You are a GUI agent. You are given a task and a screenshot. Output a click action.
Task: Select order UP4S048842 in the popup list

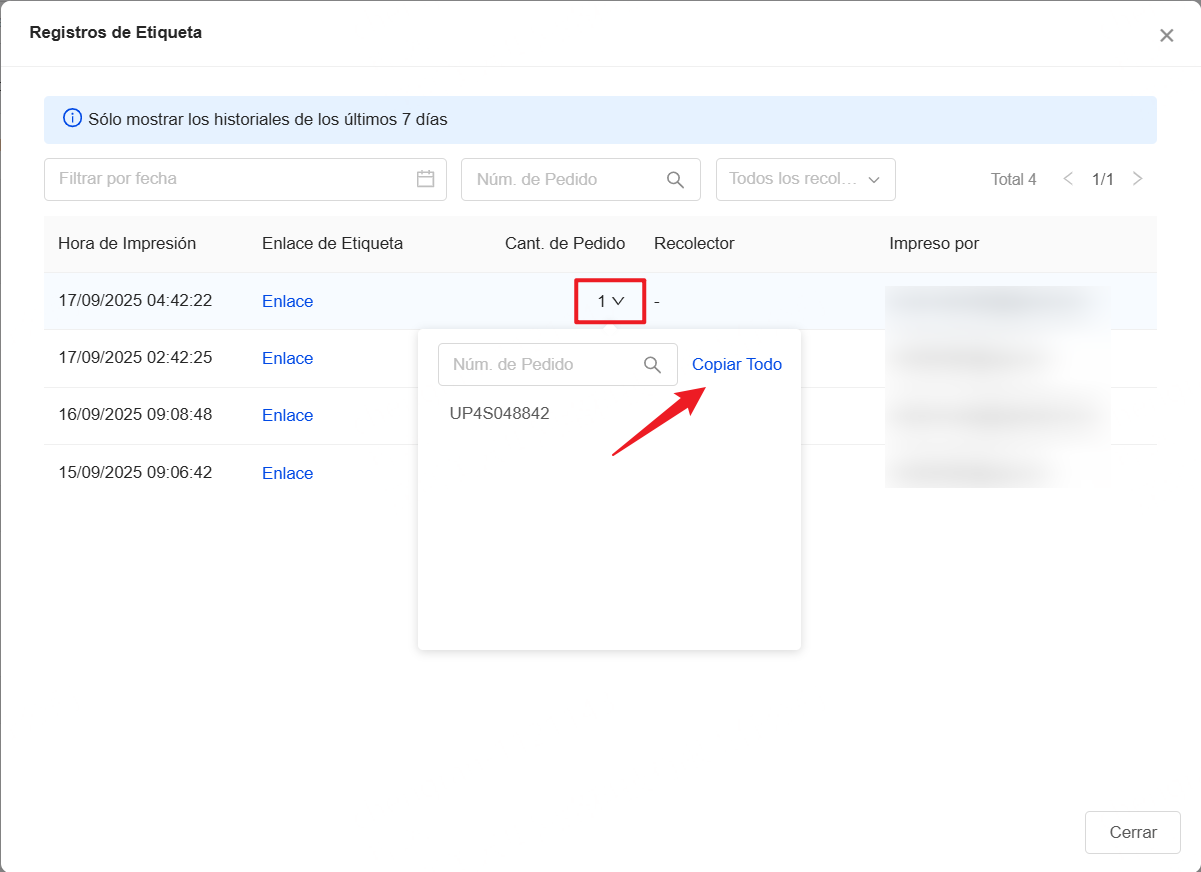pyautogui.click(x=500, y=414)
